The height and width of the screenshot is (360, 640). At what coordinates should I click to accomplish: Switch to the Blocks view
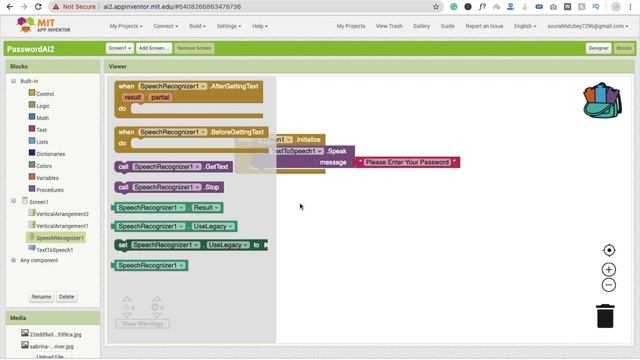click(x=624, y=48)
